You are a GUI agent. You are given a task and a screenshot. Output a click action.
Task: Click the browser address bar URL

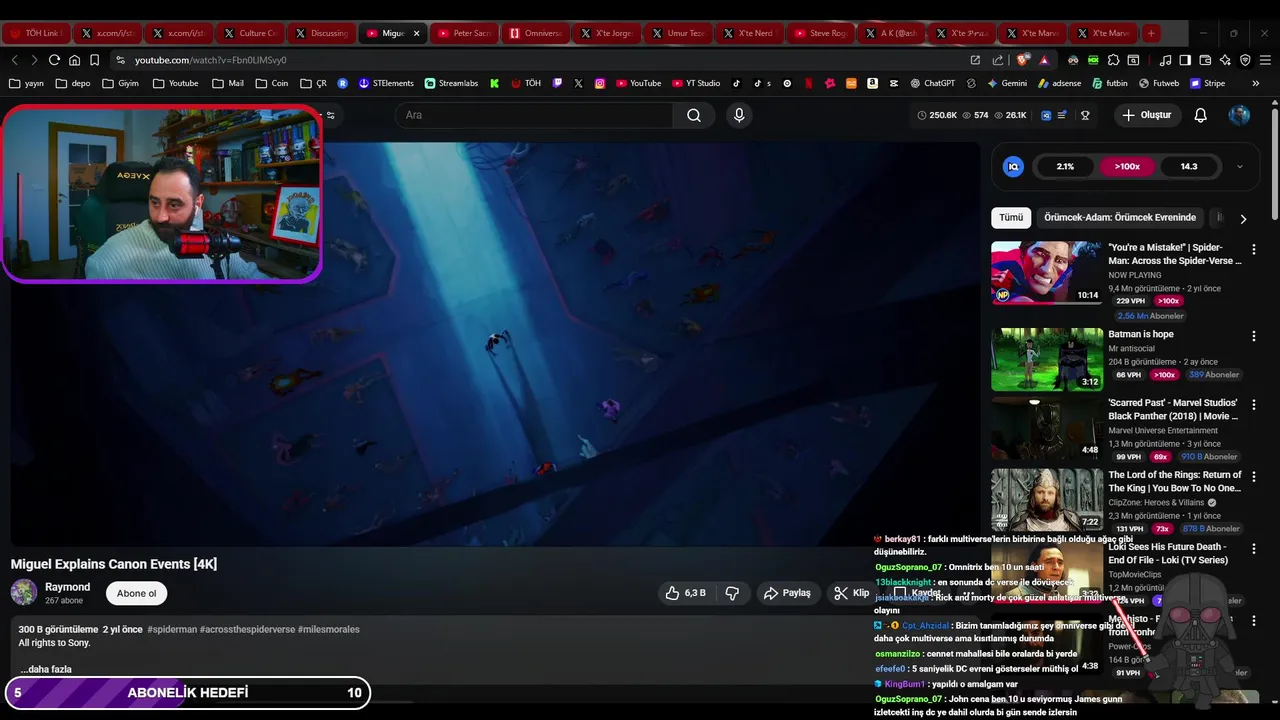pos(210,60)
